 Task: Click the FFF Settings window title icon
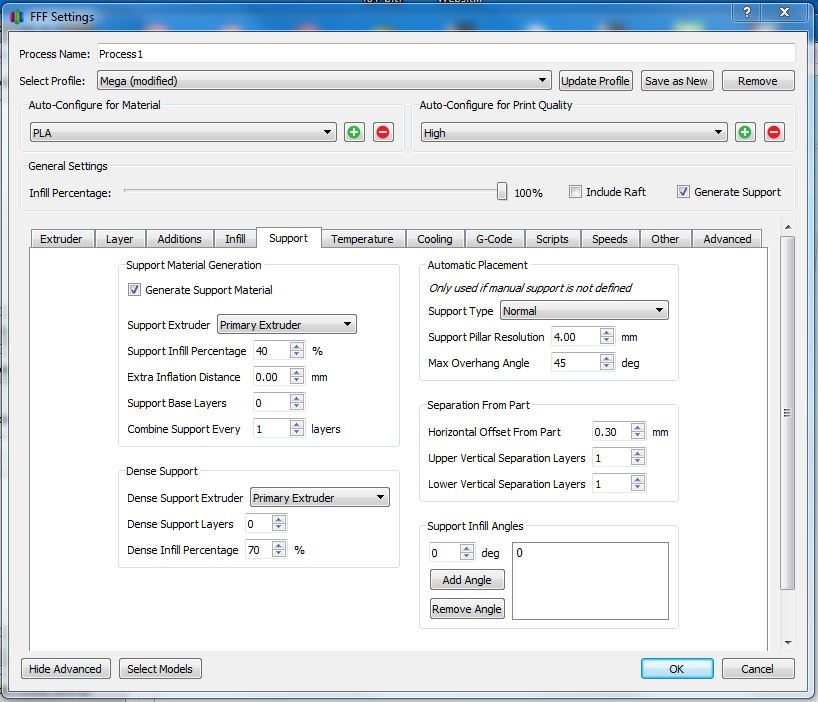tap(17, 17)
